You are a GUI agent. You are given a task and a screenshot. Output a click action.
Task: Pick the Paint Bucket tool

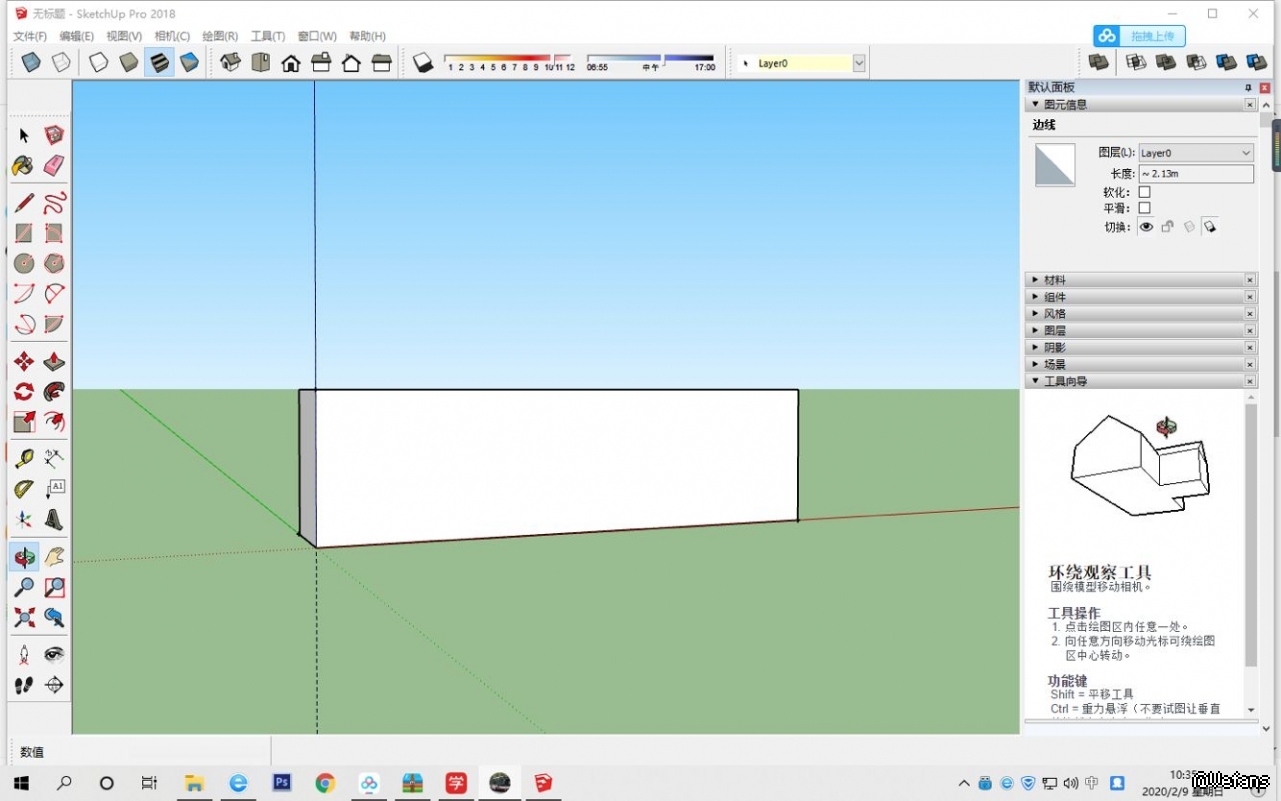point(24,165)
